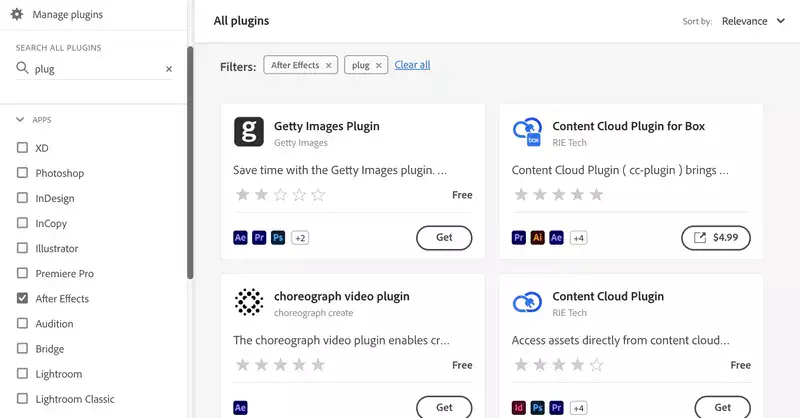Enable the Premiere Pro checkbox

pos(22,273)
